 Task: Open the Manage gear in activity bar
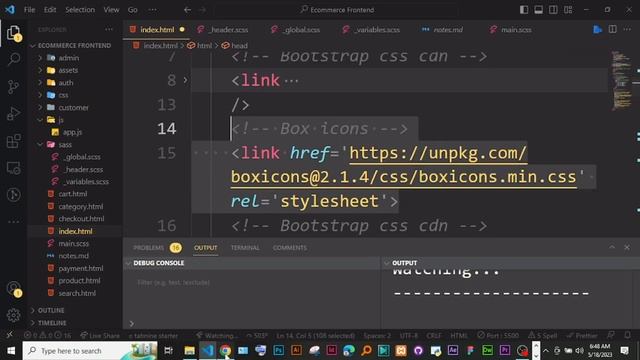pos(13,315)
